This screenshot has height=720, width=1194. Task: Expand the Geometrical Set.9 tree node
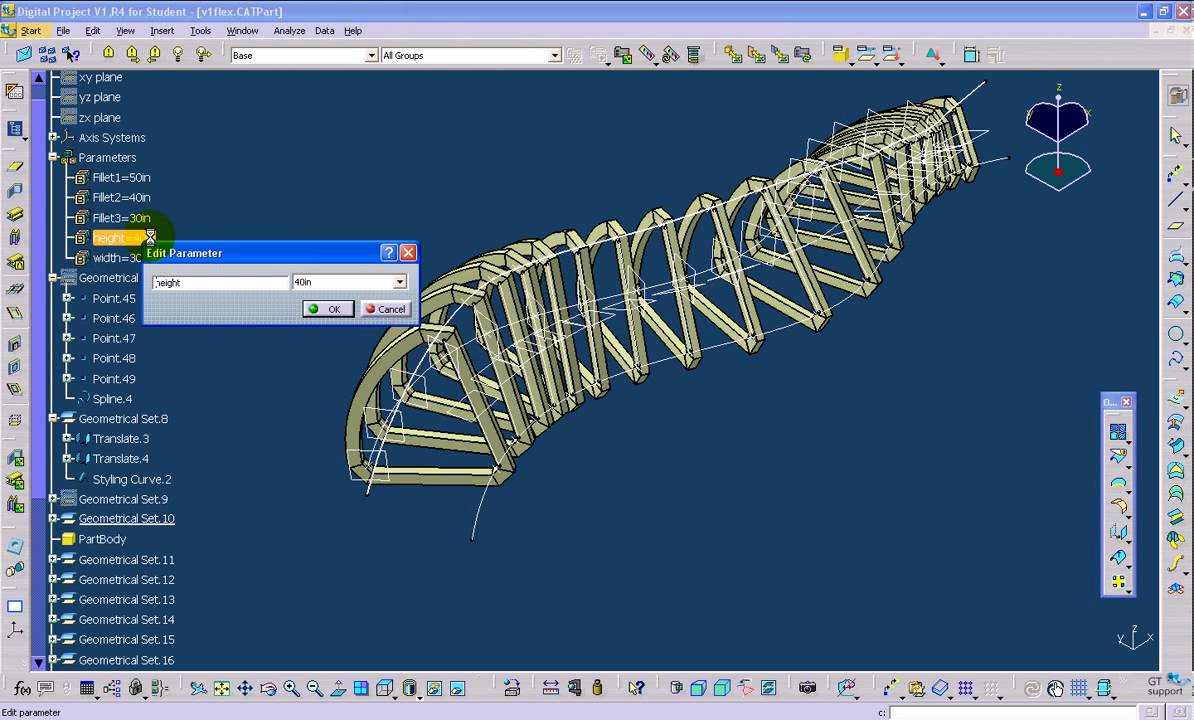pos(53,499)
